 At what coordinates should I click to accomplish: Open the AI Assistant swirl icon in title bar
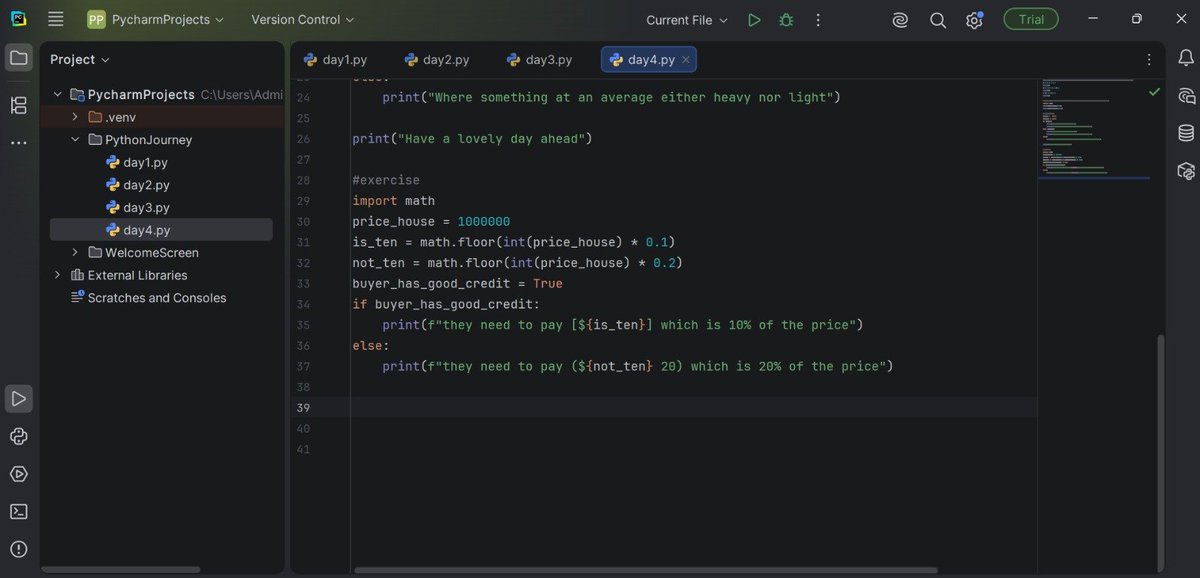(x=900, y=20)
